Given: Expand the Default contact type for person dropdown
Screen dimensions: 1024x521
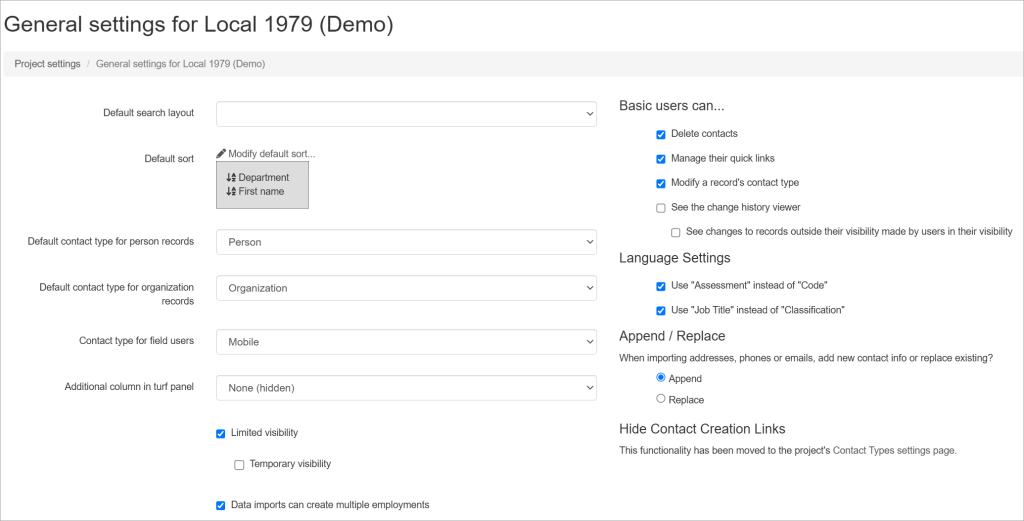Looking at the screenshot, I should [x=406, y=242].
